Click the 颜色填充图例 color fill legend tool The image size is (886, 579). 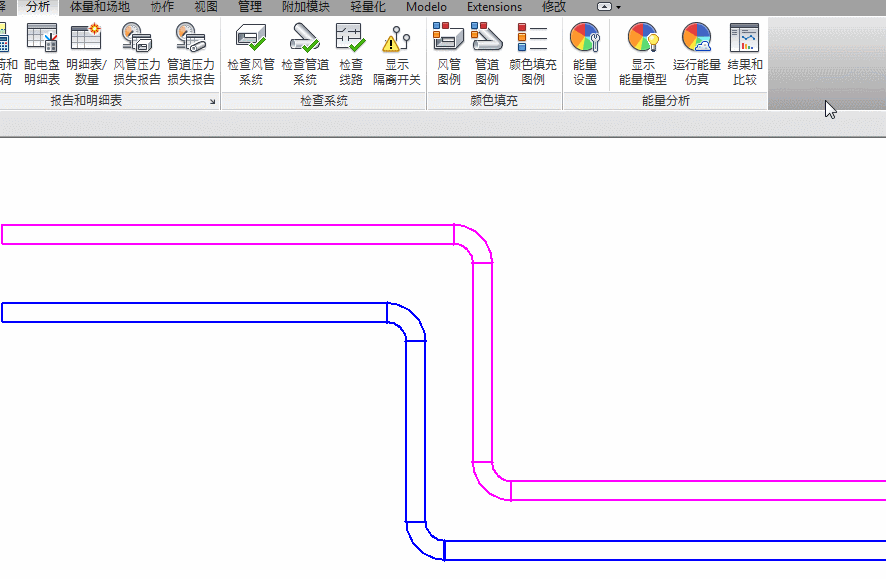pyautogui.click(x=533, y=54)
